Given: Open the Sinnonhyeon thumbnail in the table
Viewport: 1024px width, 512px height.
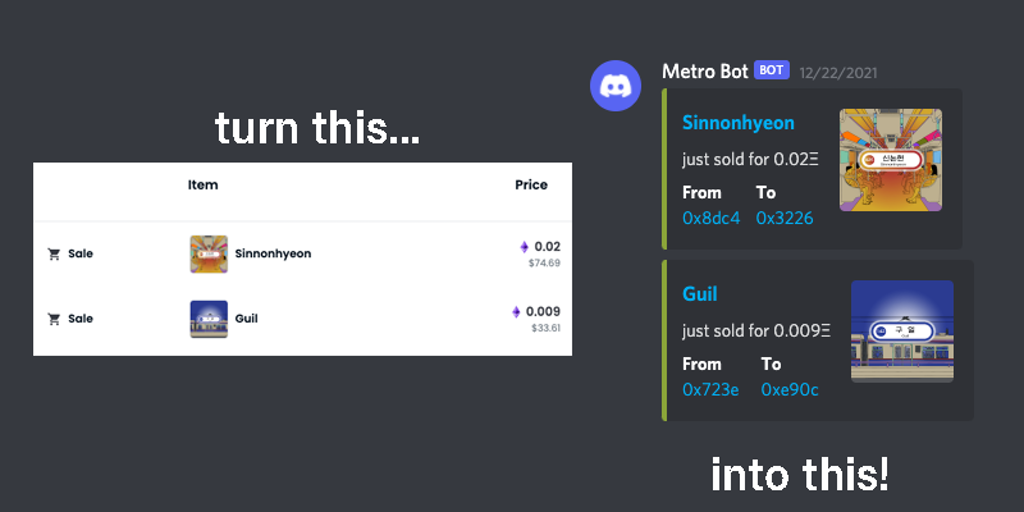Looking at the screenshot, I should click(209, 254).
